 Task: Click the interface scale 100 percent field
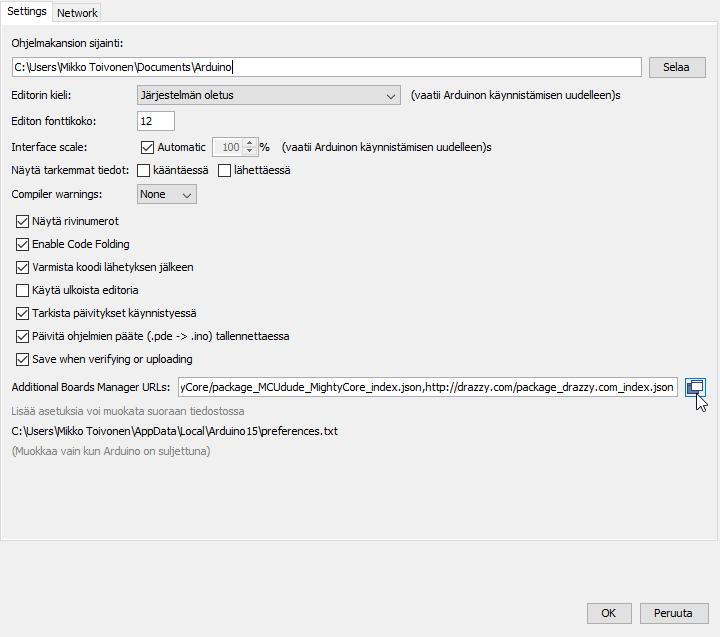pyautogui.click(x=229, y=147)
